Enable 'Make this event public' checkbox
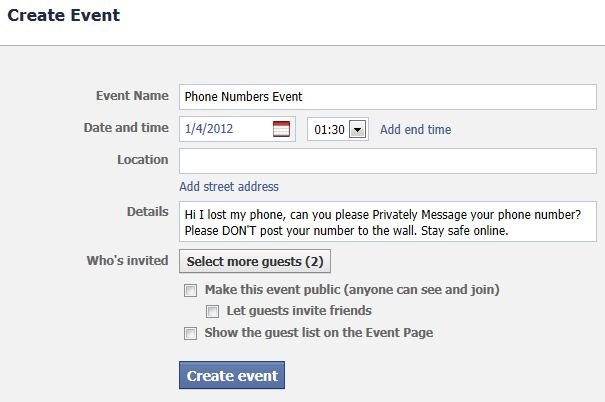The width and height of the screenshot is (605, 402). coord(190,290)
